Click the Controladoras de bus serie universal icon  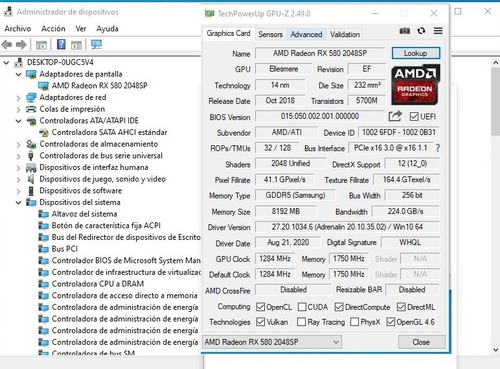31,156
